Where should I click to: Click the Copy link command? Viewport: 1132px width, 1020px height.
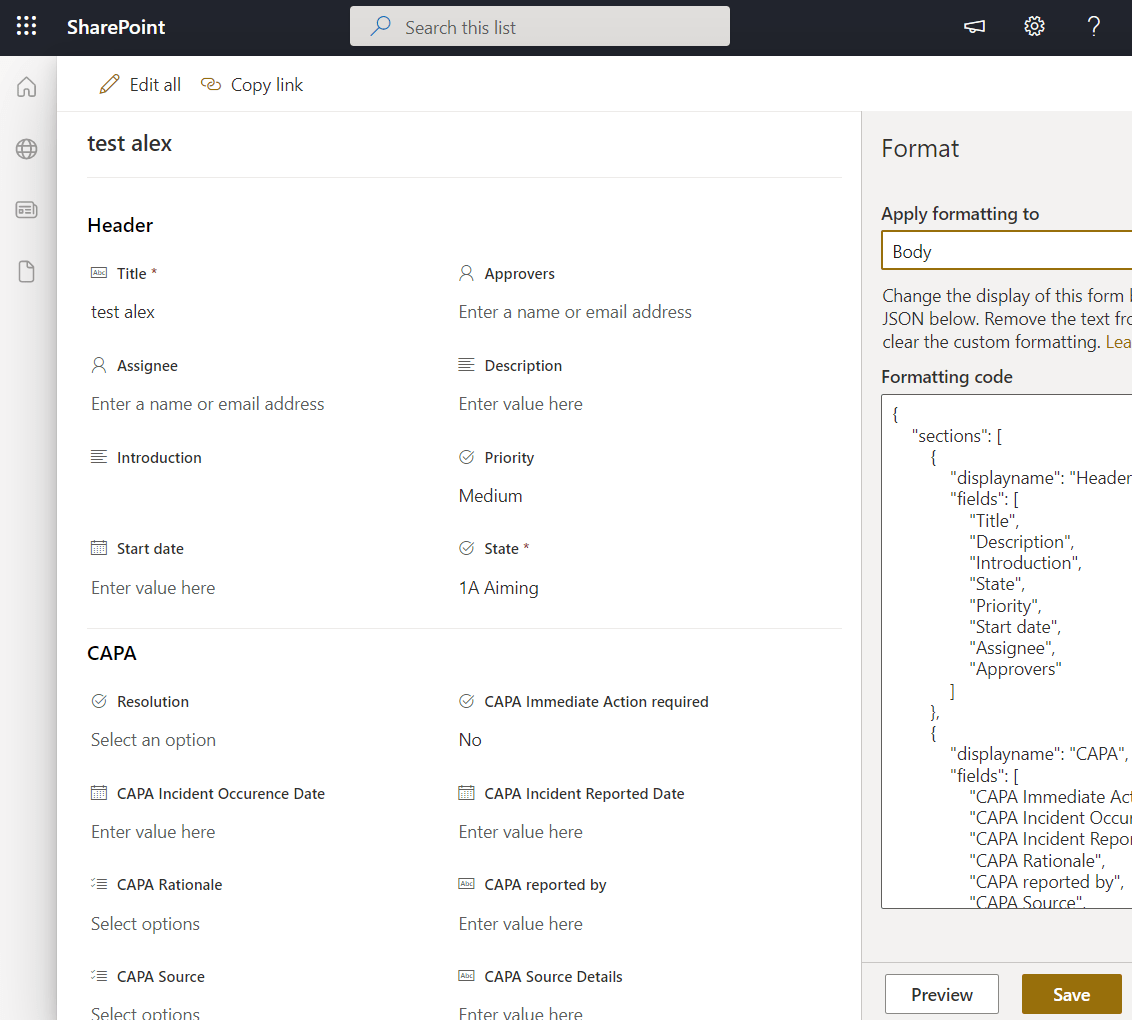click(x=251, y=84)
